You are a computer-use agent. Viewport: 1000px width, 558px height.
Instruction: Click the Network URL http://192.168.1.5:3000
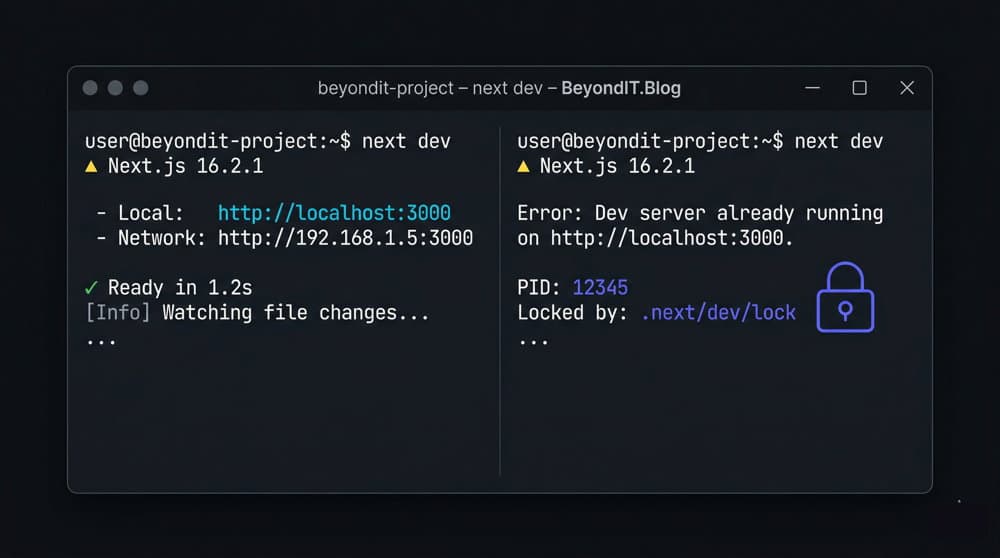(346, 238)
